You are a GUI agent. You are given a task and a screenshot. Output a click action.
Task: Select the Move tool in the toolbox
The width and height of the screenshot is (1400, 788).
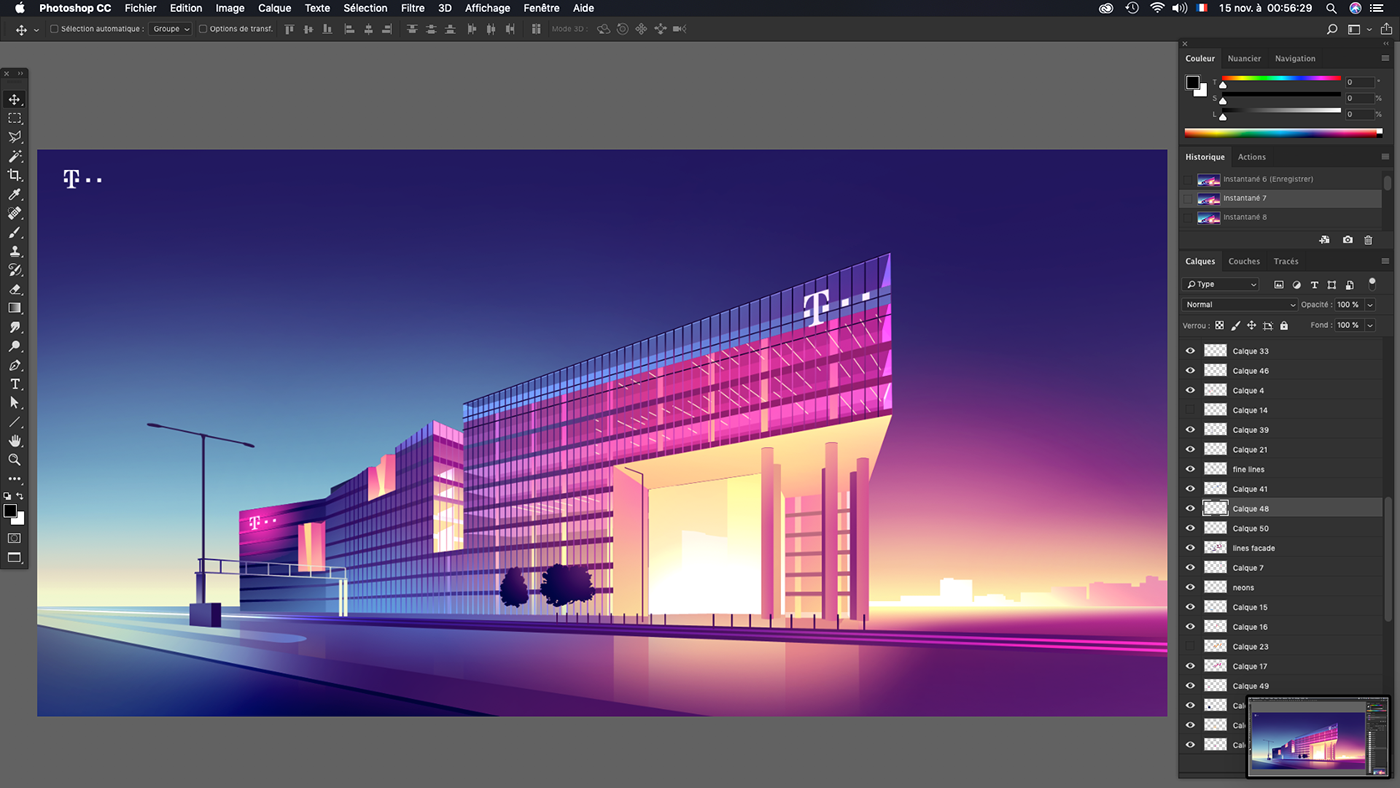pyautogui.click(x=15, y=100)
